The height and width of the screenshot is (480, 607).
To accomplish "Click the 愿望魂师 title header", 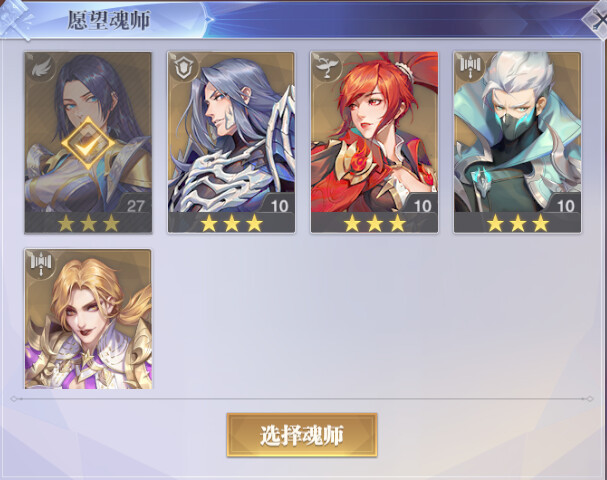I will (x=109, y=21).
